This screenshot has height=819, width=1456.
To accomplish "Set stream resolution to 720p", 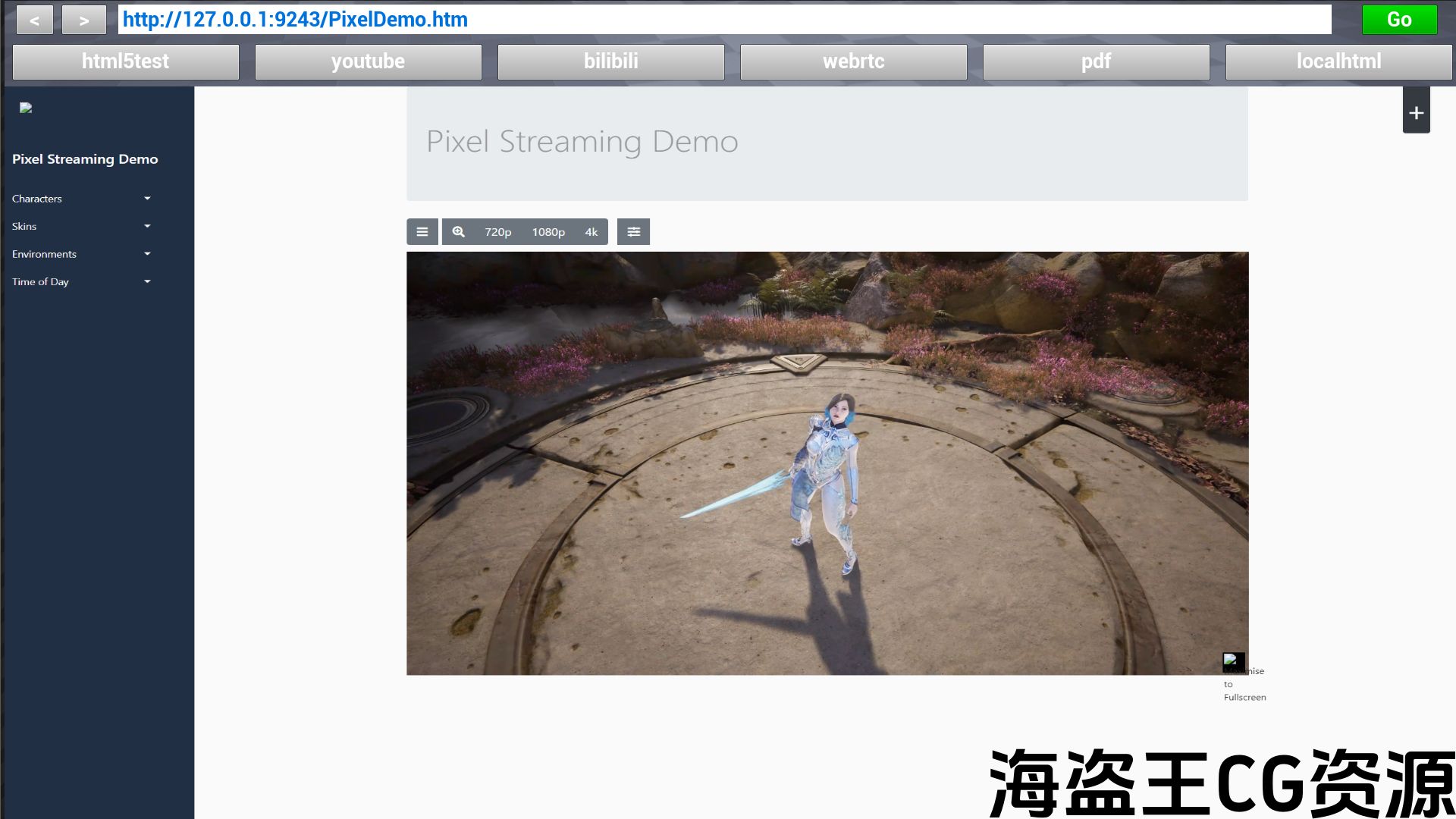I will click(497, 232).
